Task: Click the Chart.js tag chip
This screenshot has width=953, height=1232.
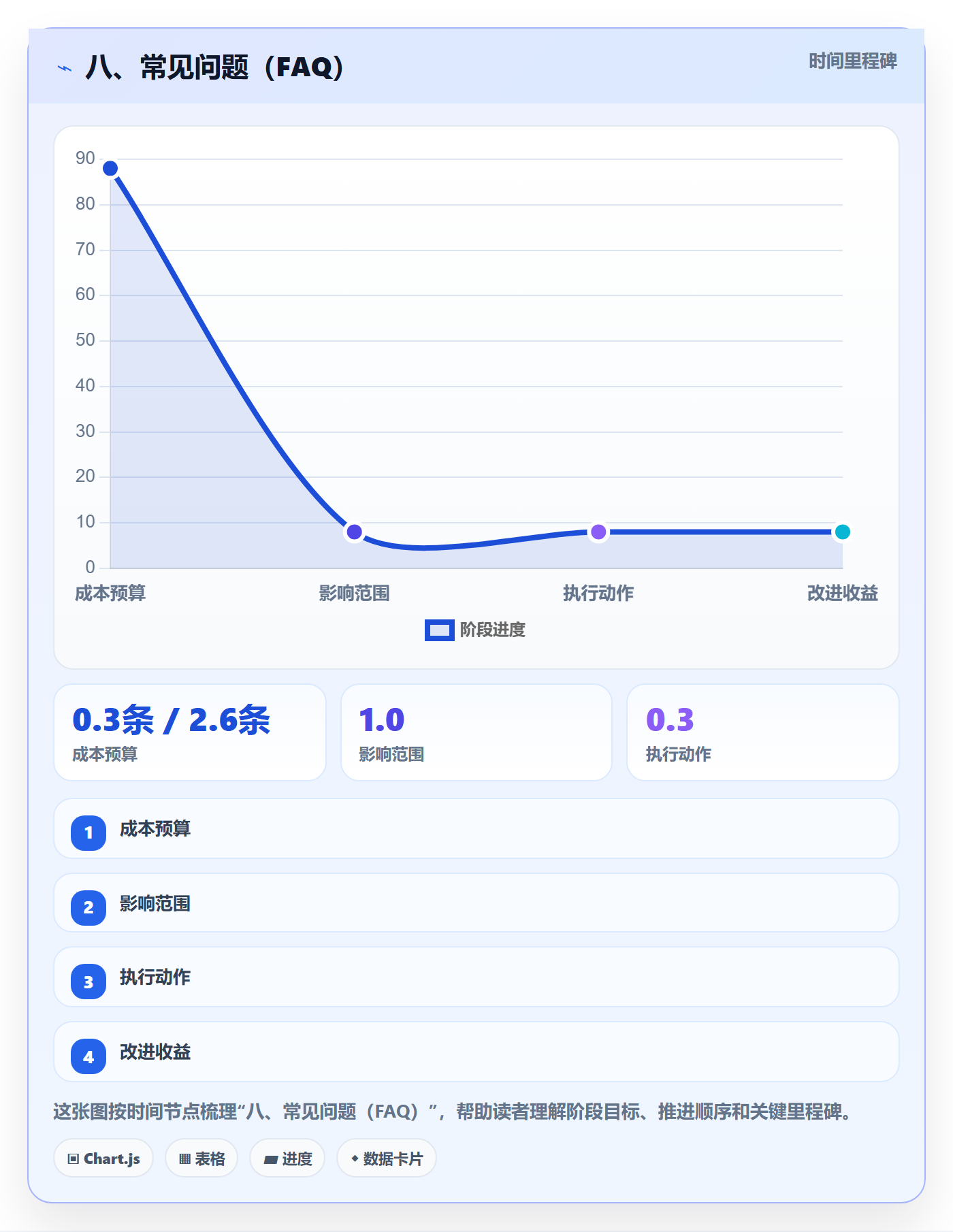Action: (103, 1158)
